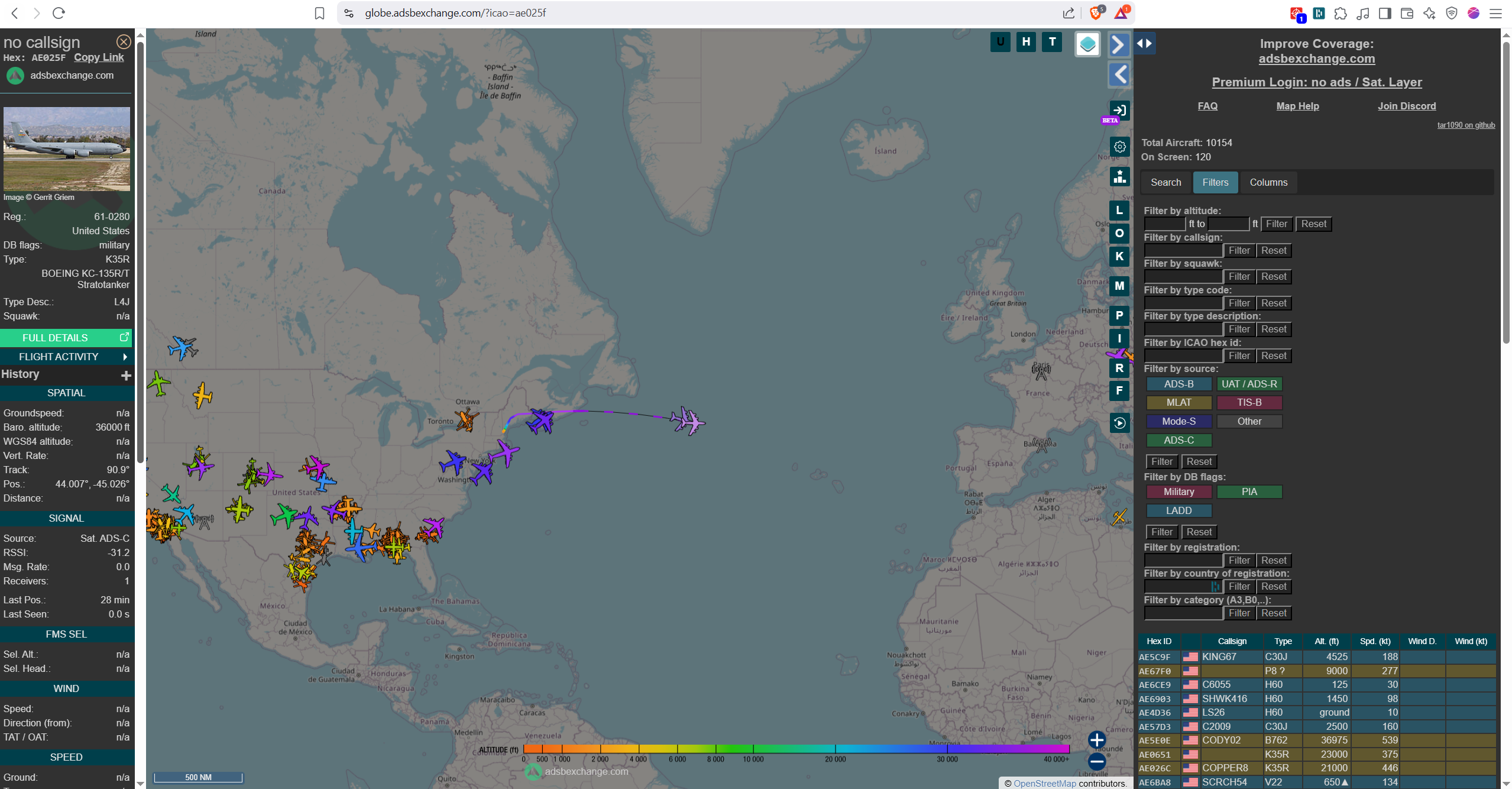
Task: Reset the type code filter
Action: 1273,303
